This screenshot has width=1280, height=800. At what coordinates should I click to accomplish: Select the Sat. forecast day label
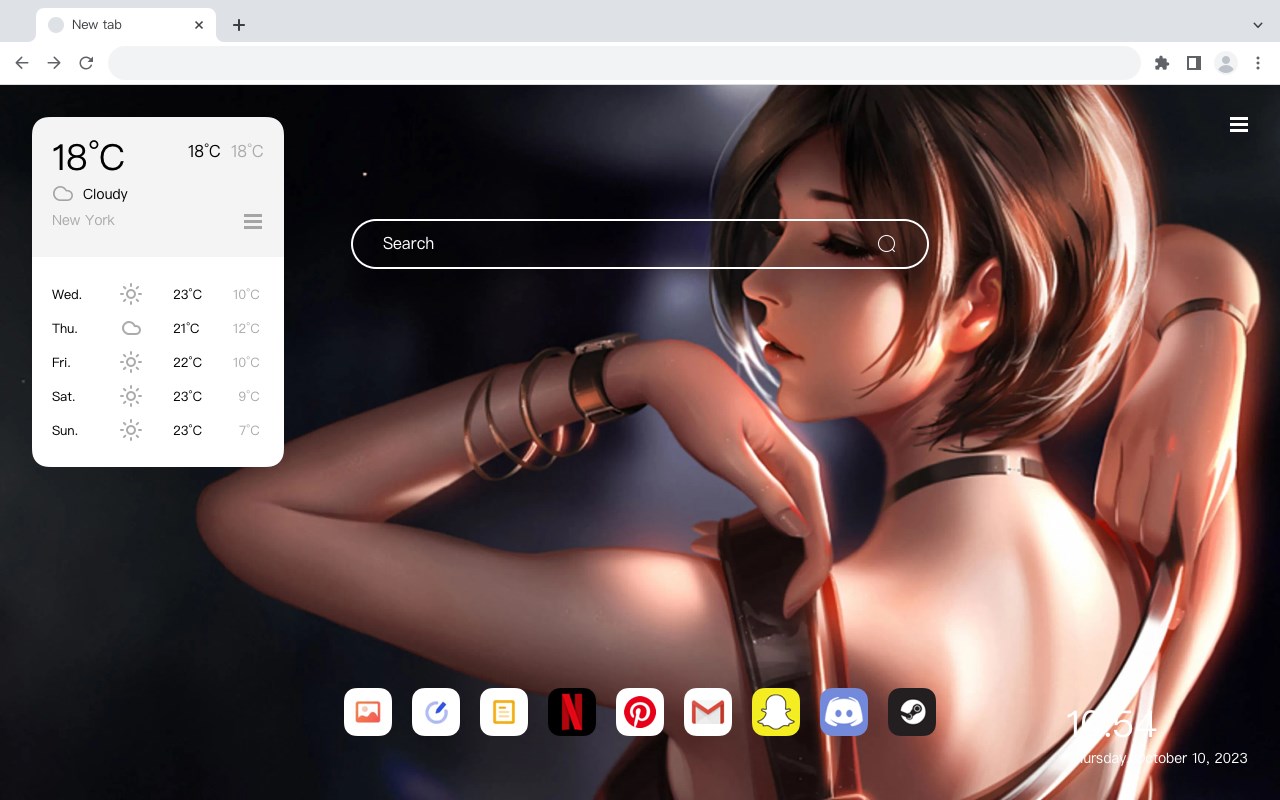point(64,397)
